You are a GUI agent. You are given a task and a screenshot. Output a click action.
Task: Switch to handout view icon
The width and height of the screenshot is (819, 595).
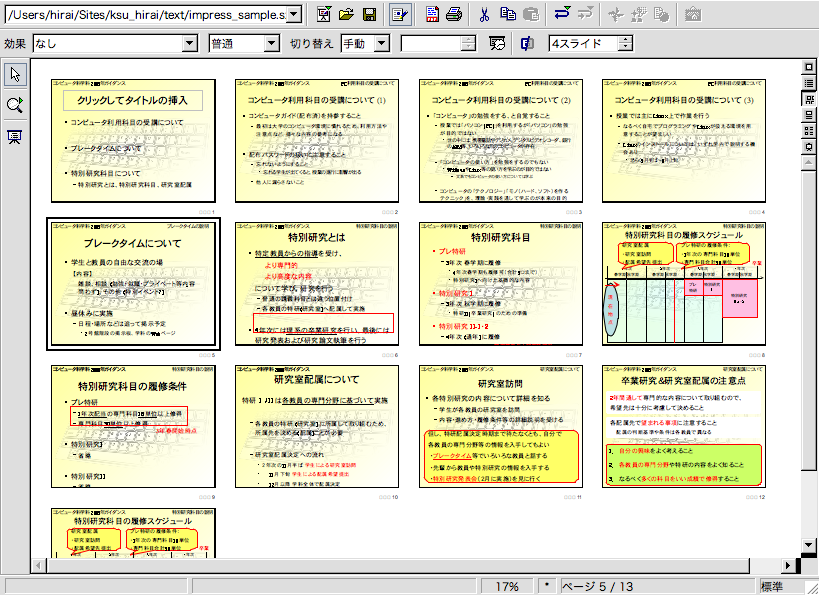[x=809, y=131]
